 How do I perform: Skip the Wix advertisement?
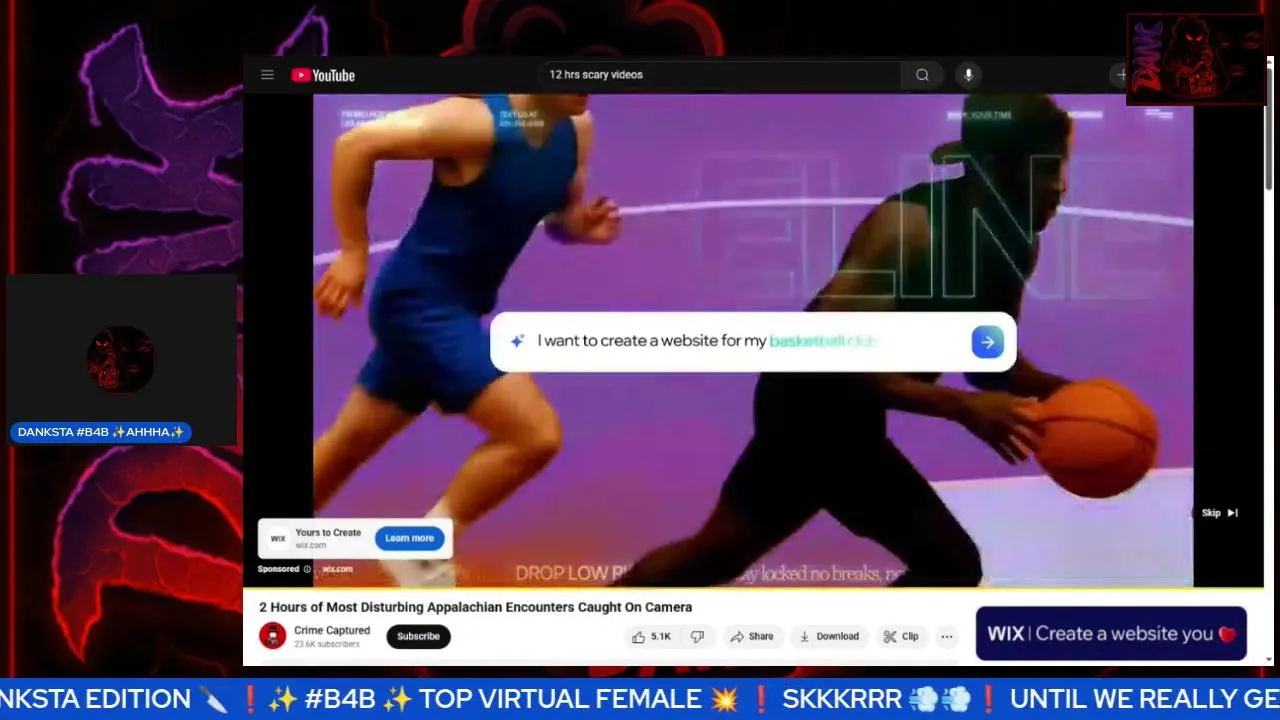point(1220,513)
